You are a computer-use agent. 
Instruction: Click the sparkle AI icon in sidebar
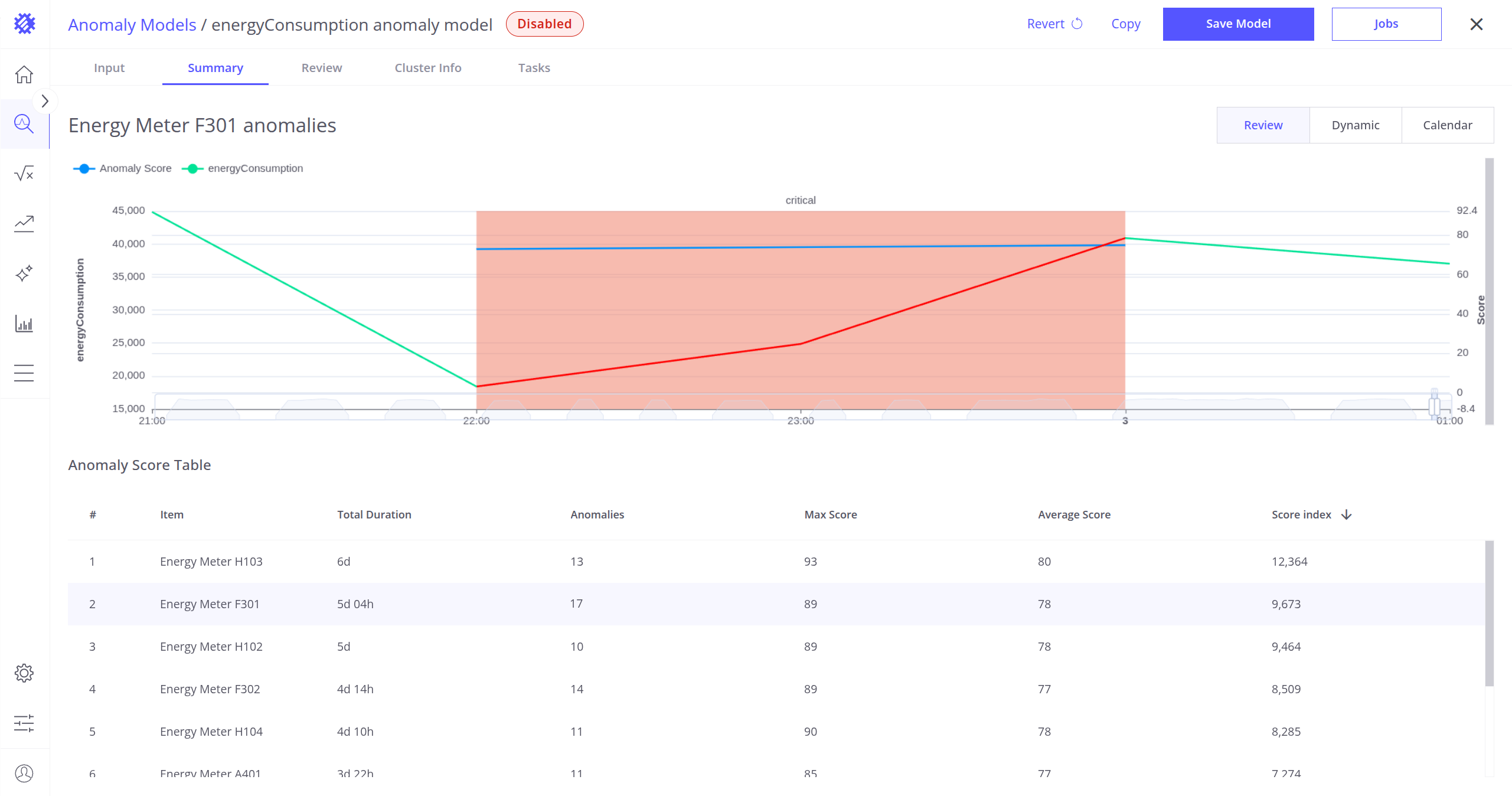(24, 273)
